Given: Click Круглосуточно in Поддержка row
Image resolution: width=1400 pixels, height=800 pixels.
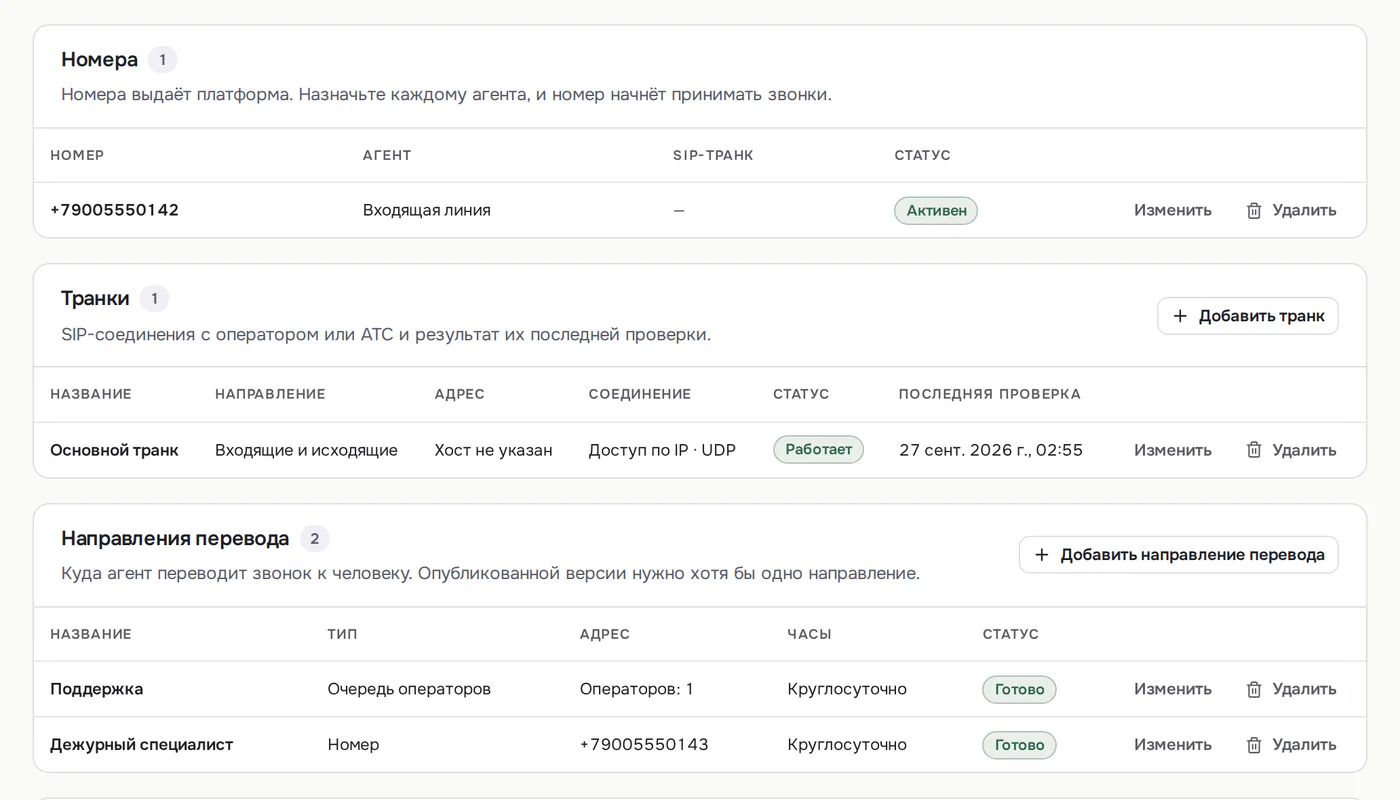Looking at the screenshot, I should 847,689.
